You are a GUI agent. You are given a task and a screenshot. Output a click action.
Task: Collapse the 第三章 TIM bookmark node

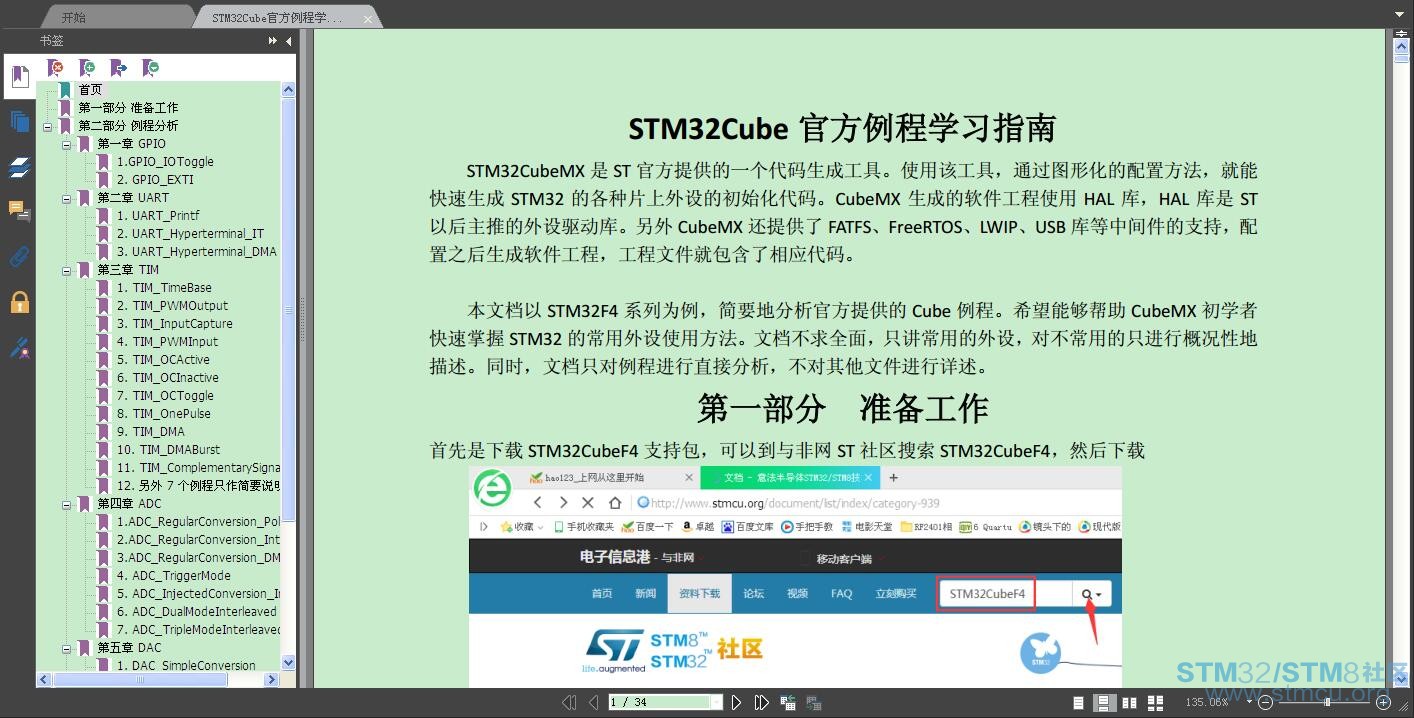coord(66,271)
